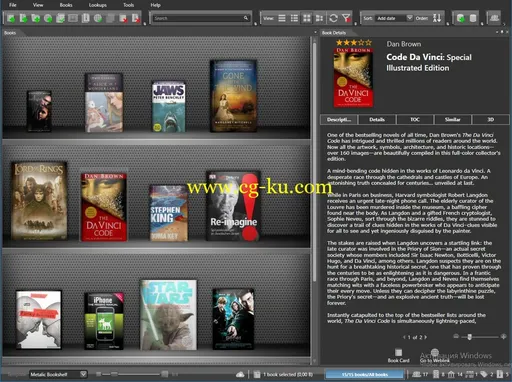
Task: Click the publishers icon showing 14
Action: pyautogui.click(x=451, y=374)
